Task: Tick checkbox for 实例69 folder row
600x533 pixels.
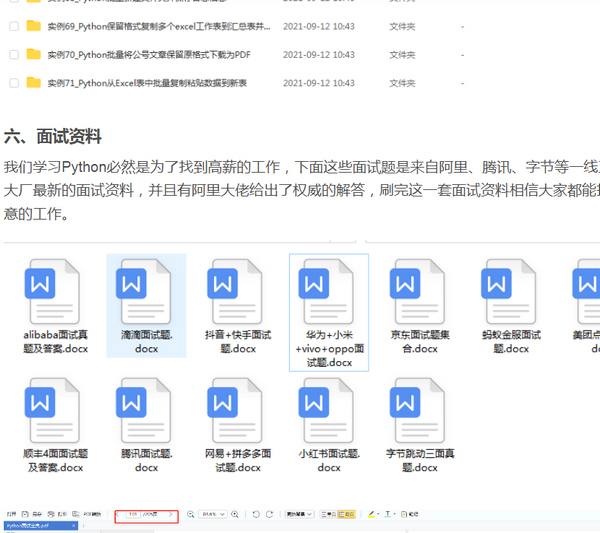Action: [14, 26]
